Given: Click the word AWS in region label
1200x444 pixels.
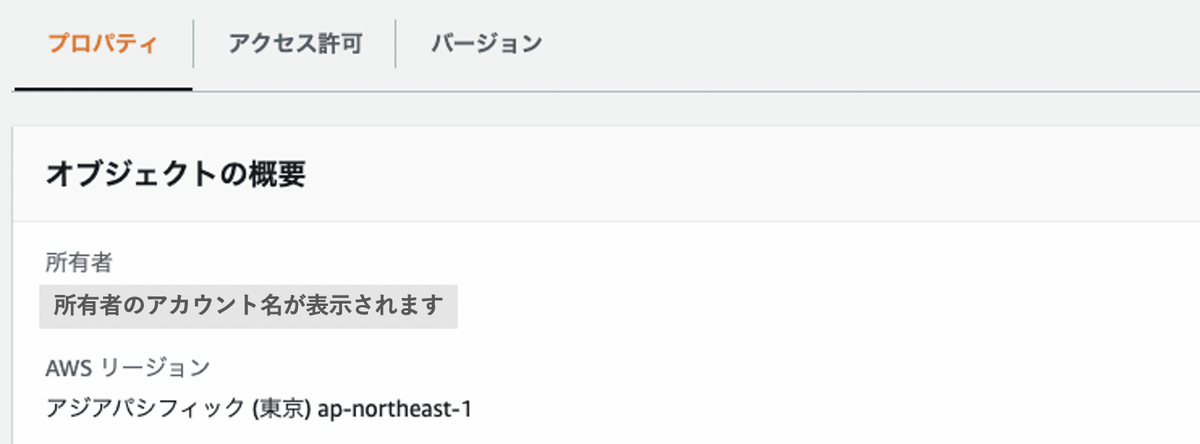Looking at the screenshot, I should click(69, 367).
